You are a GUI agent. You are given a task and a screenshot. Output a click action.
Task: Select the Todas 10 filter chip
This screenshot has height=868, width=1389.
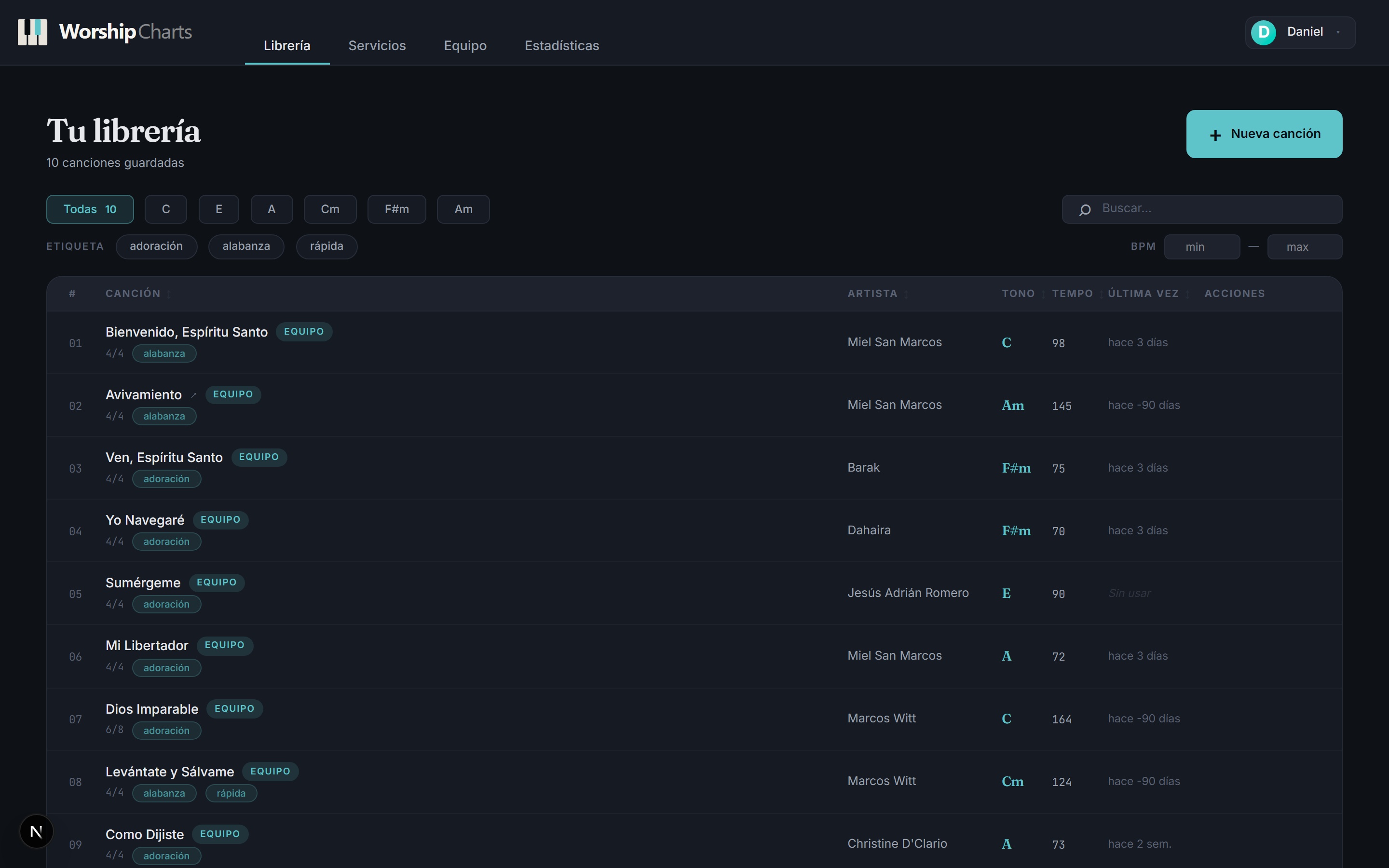coord(90,209)
